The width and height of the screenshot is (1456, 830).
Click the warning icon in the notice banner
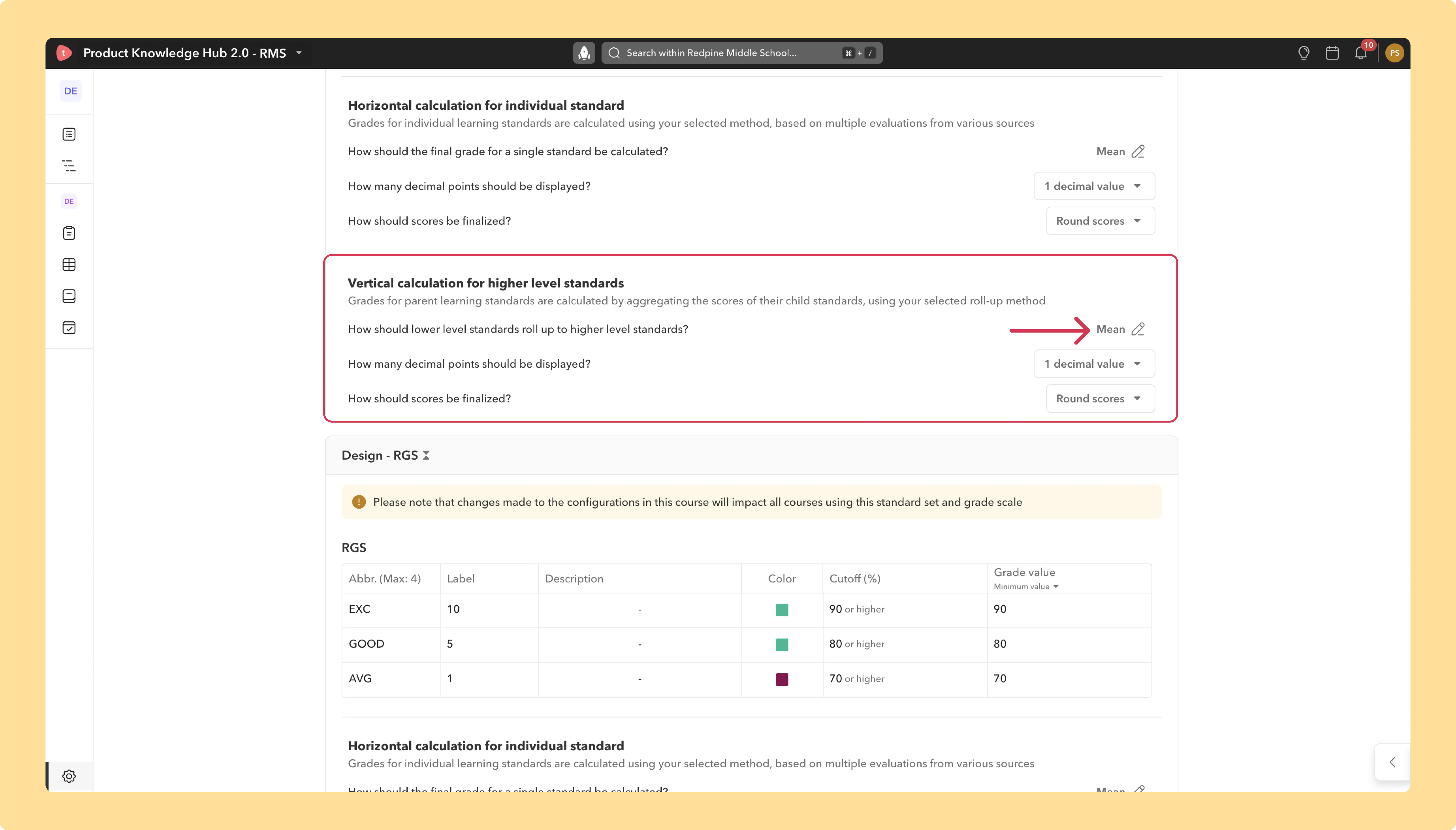pyautogui.click(x=359, y=502)
